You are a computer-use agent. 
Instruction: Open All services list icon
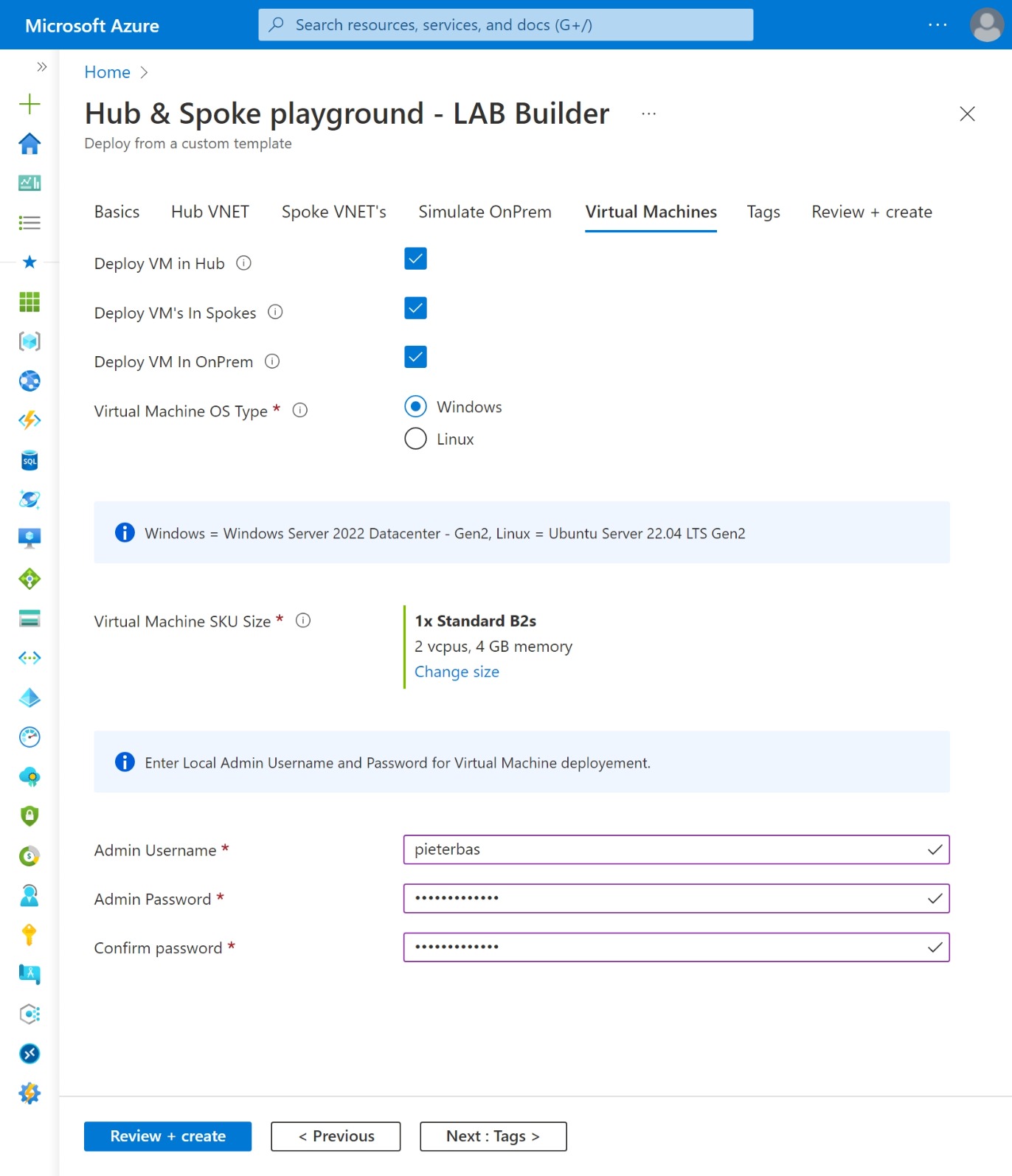point(30,223)
